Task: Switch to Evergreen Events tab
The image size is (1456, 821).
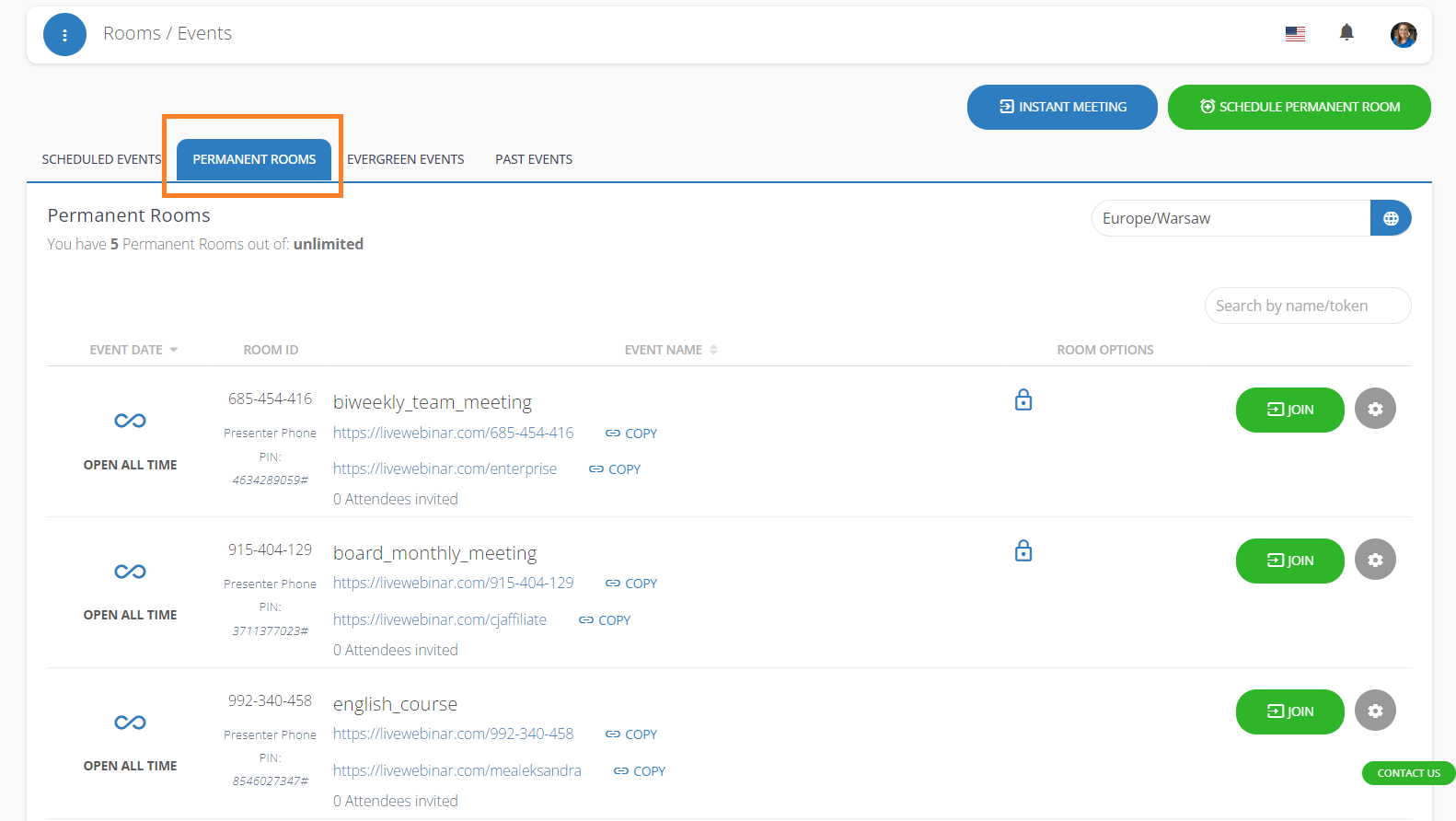Action: (x=405, y=159)
